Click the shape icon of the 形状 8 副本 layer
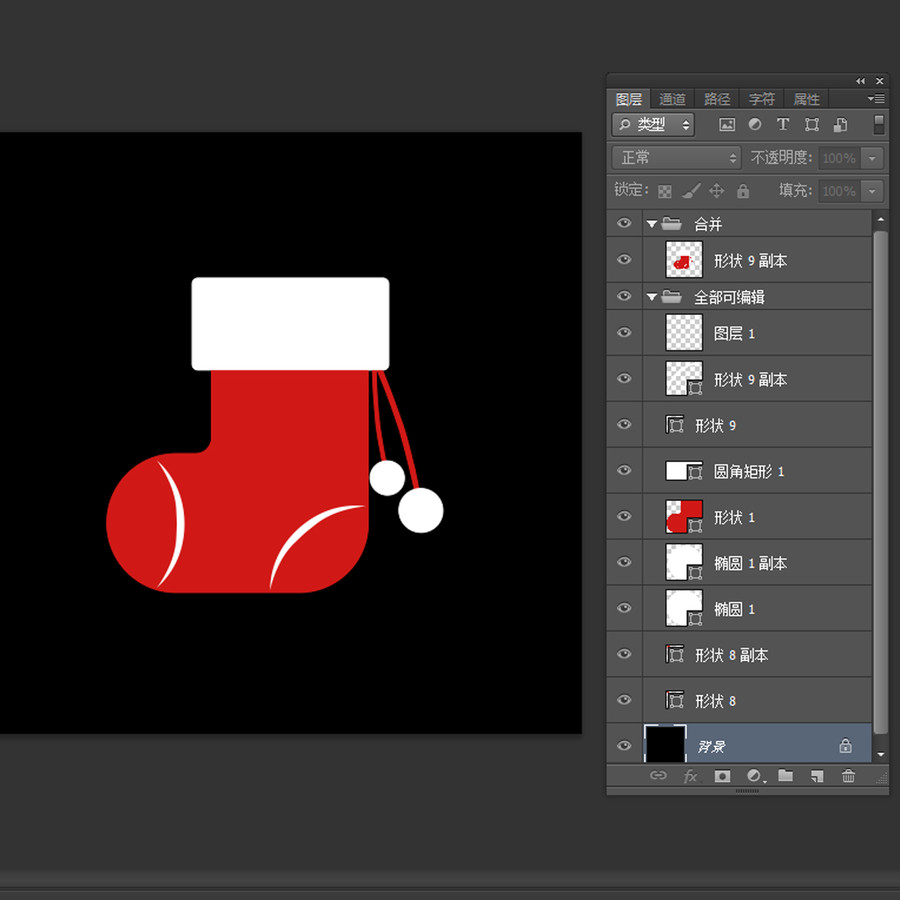 tap(675, 654)
